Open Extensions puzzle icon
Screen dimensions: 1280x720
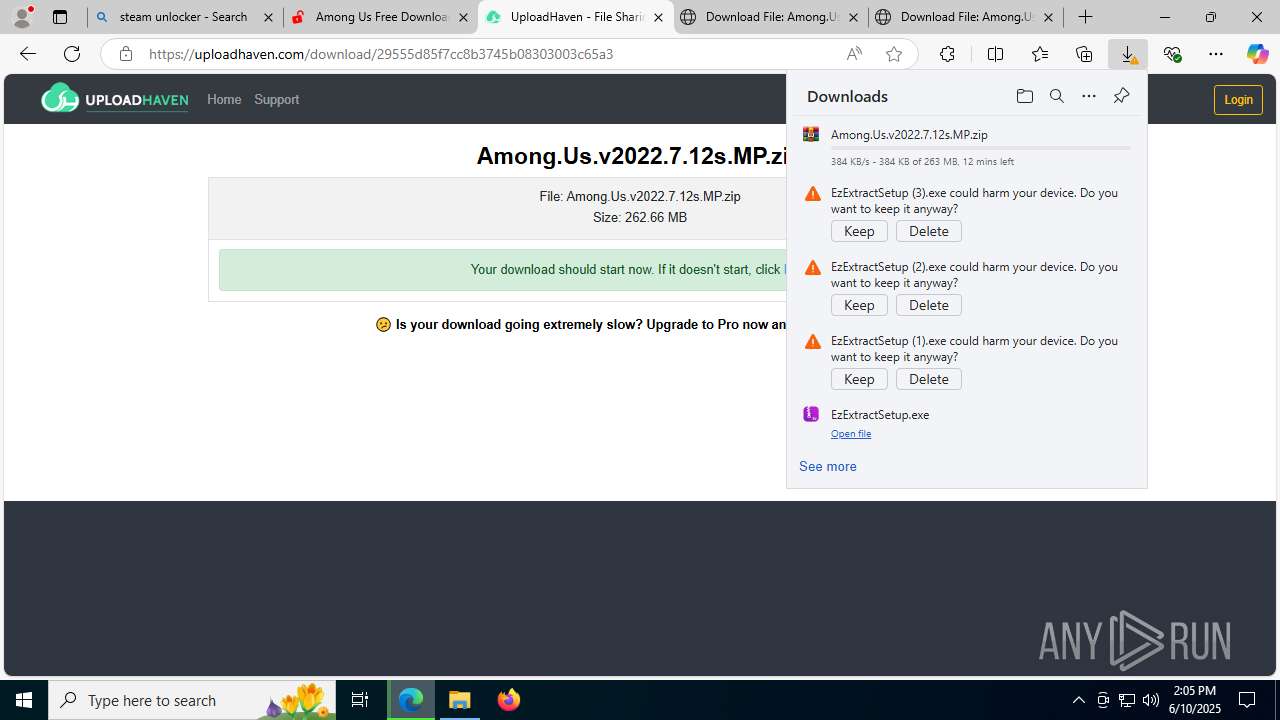pyautogui.click(x=947, y=54)
